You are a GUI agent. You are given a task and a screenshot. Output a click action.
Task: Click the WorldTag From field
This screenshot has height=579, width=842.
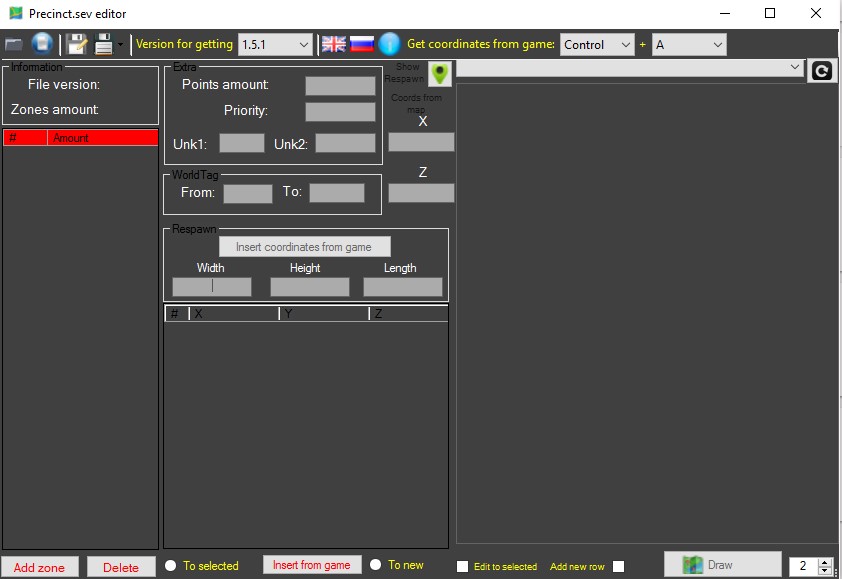248,193
